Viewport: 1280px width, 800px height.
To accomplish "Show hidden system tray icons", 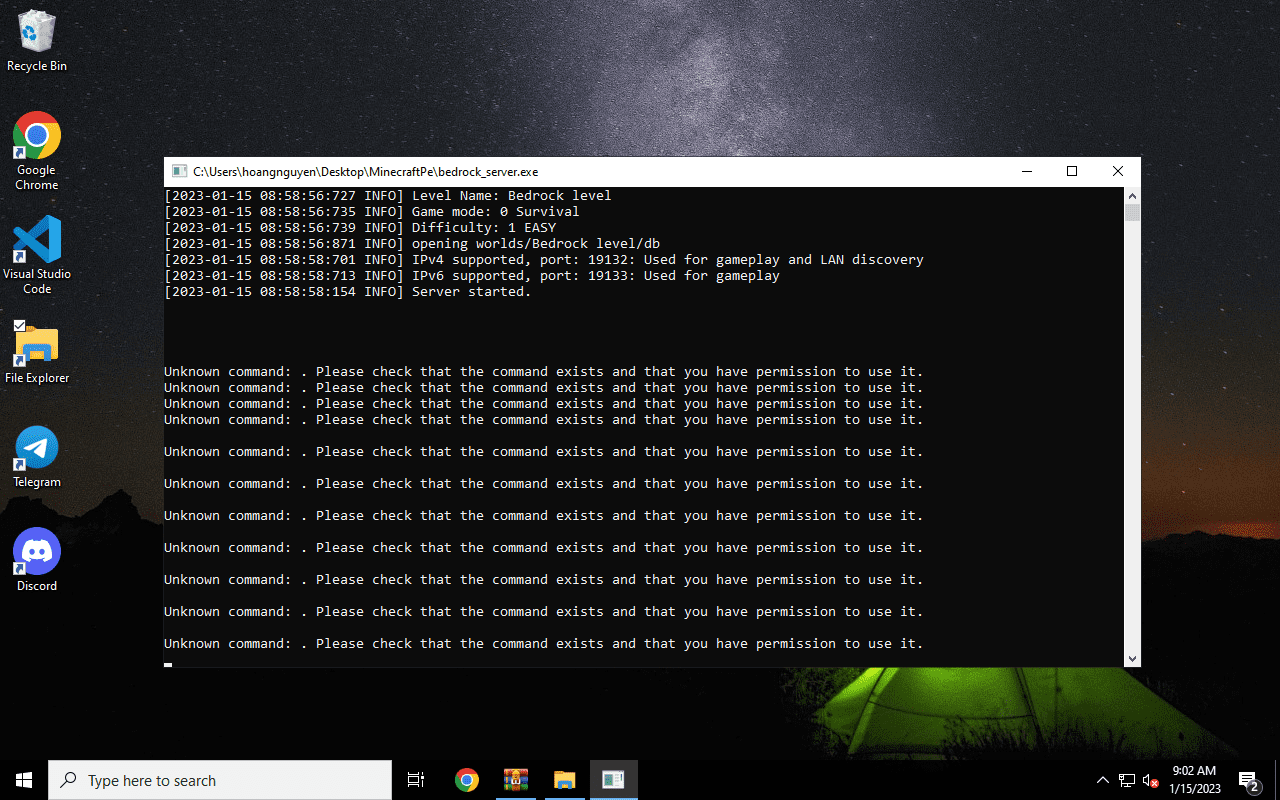I will 1103,780.
